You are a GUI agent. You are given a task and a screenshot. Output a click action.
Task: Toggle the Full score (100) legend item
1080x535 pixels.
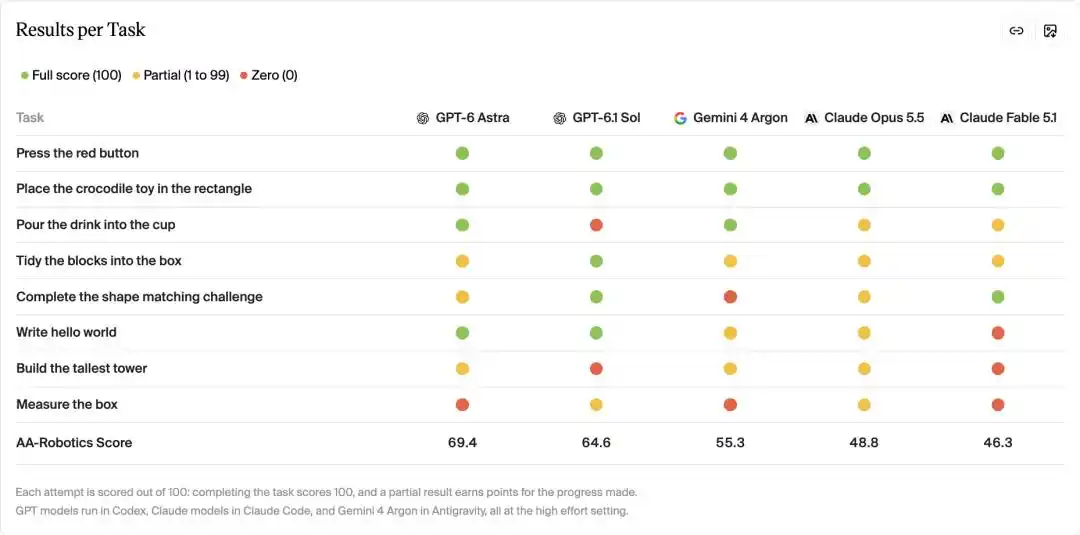(71, 75)
